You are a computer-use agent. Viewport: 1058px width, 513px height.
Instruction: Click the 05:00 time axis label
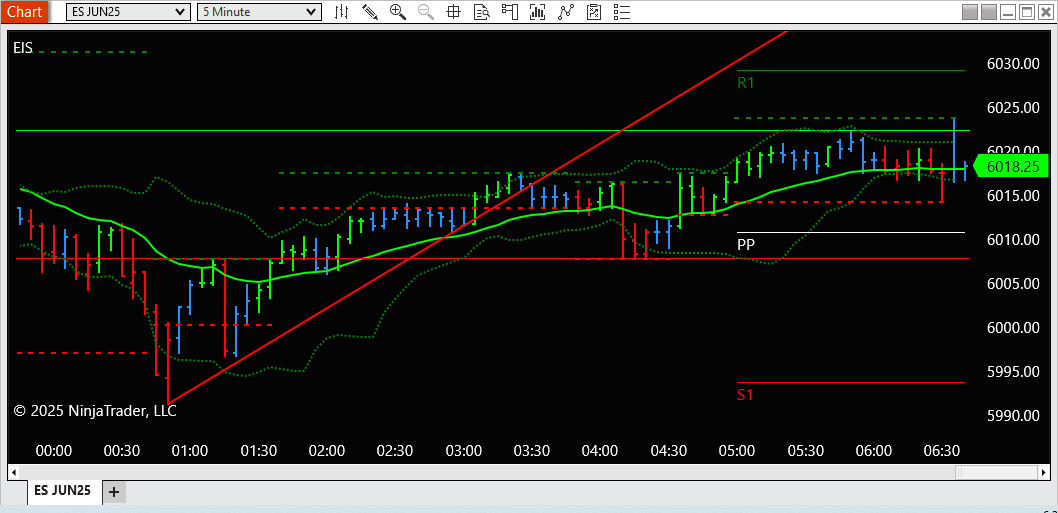tap(736, 450)
